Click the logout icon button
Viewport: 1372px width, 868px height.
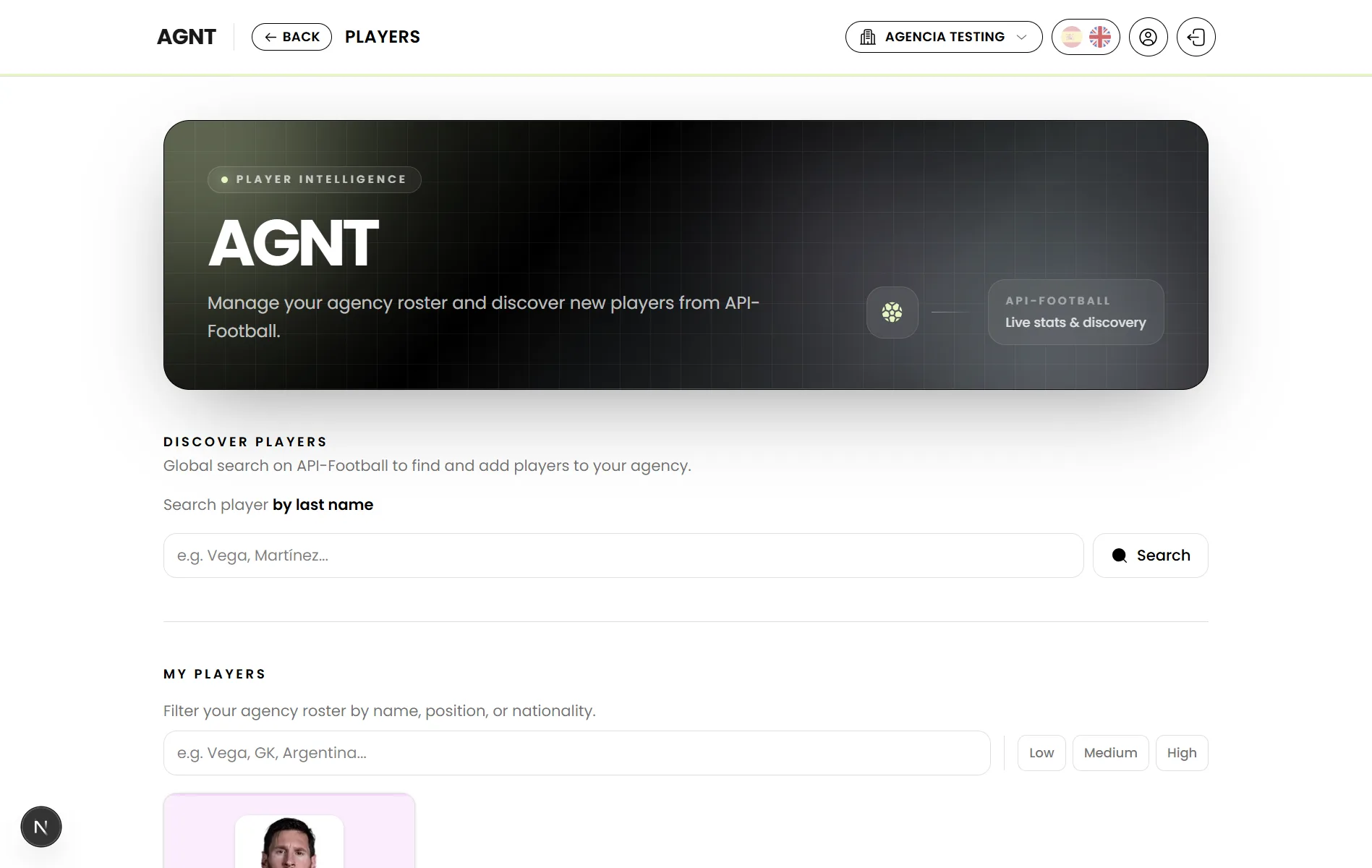[x=1196, y=37]
